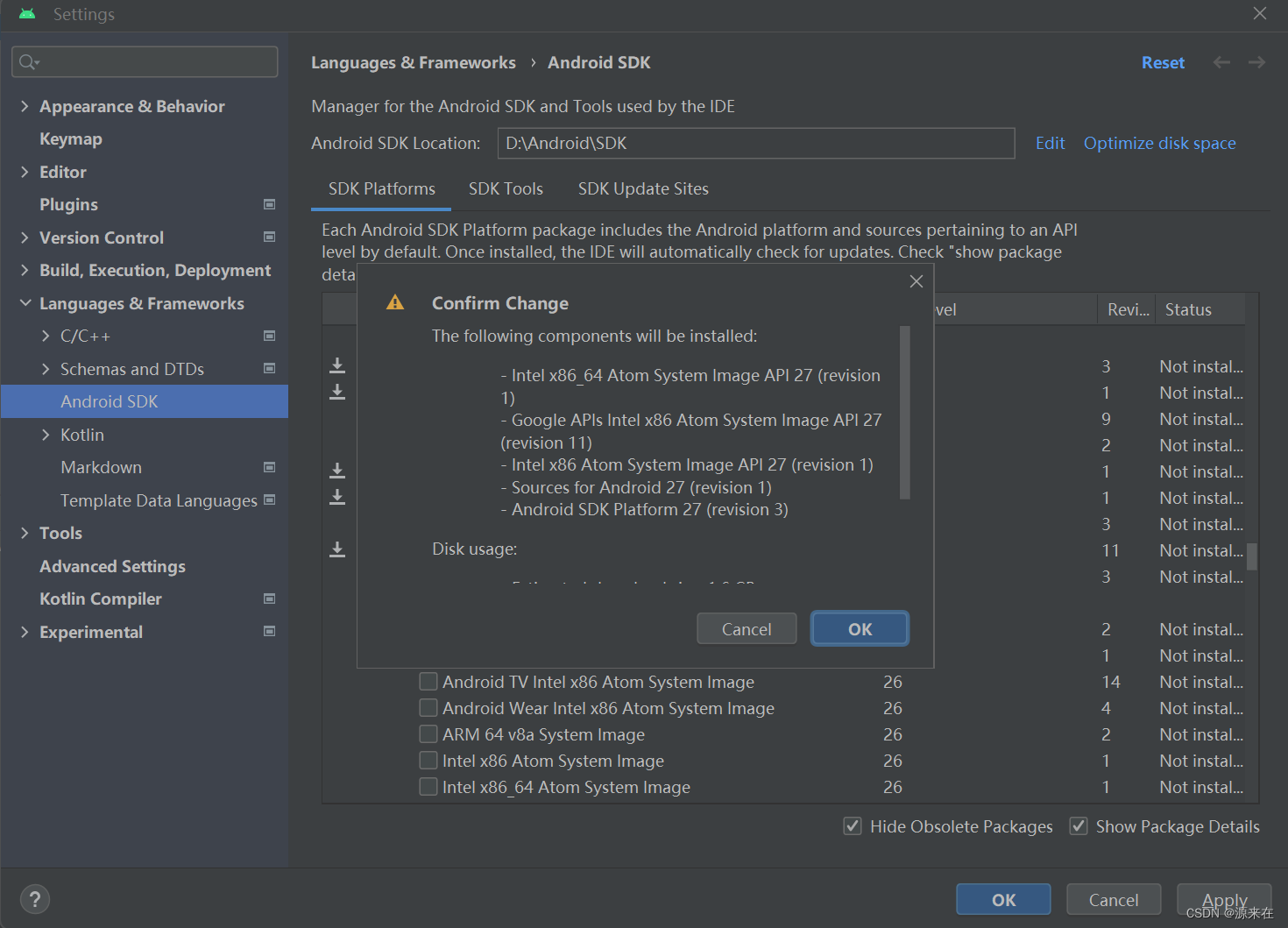Click the Settings window OK button

coord(1003,899)
